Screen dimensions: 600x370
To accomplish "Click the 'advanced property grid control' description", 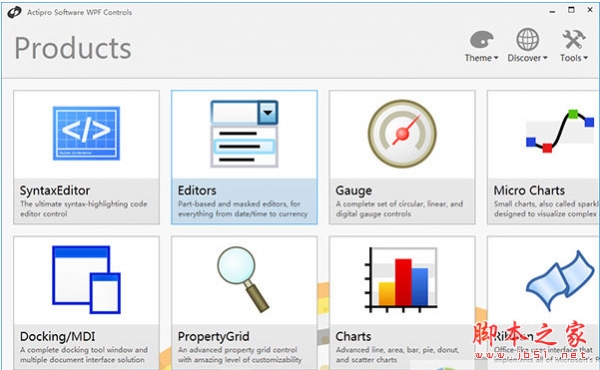I will [240, 355].
